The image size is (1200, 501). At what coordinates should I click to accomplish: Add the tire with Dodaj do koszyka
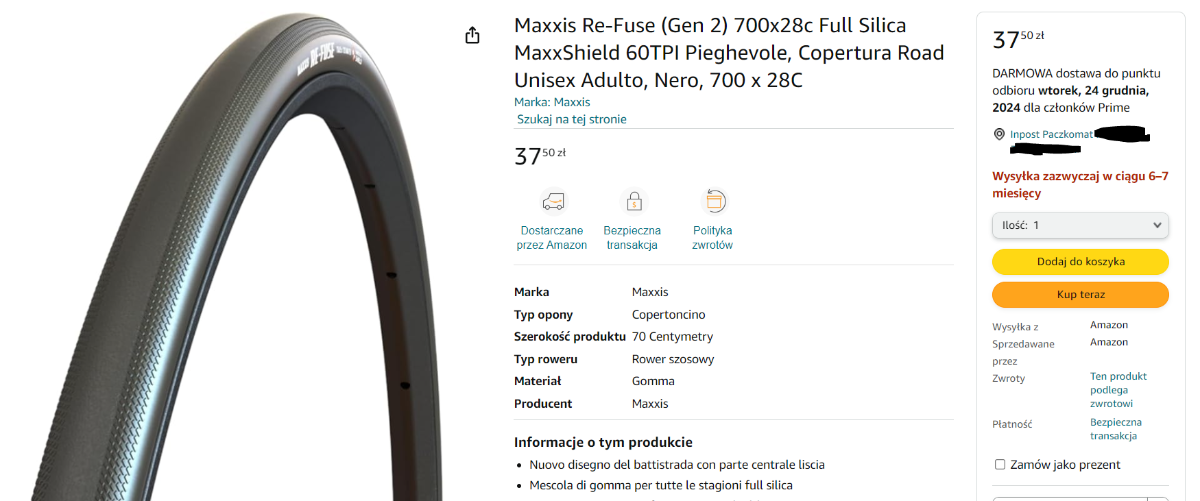(x=1080, y=261)
